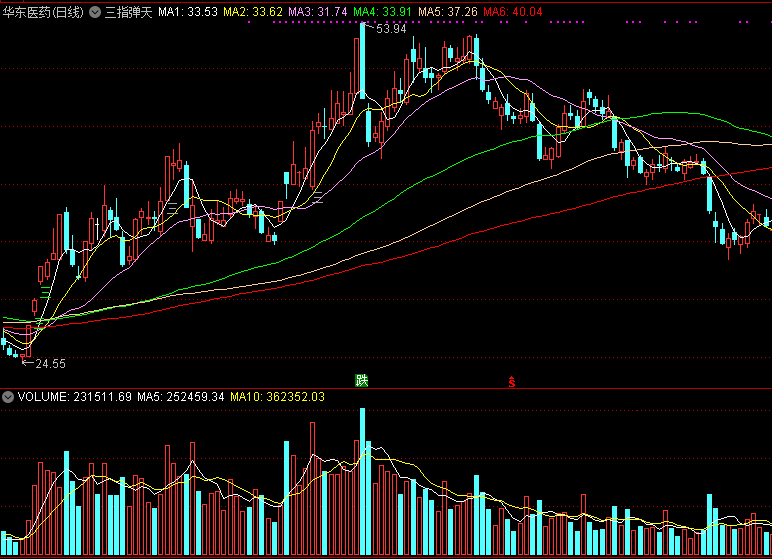Select the MA6: 40.04 label

513,12
